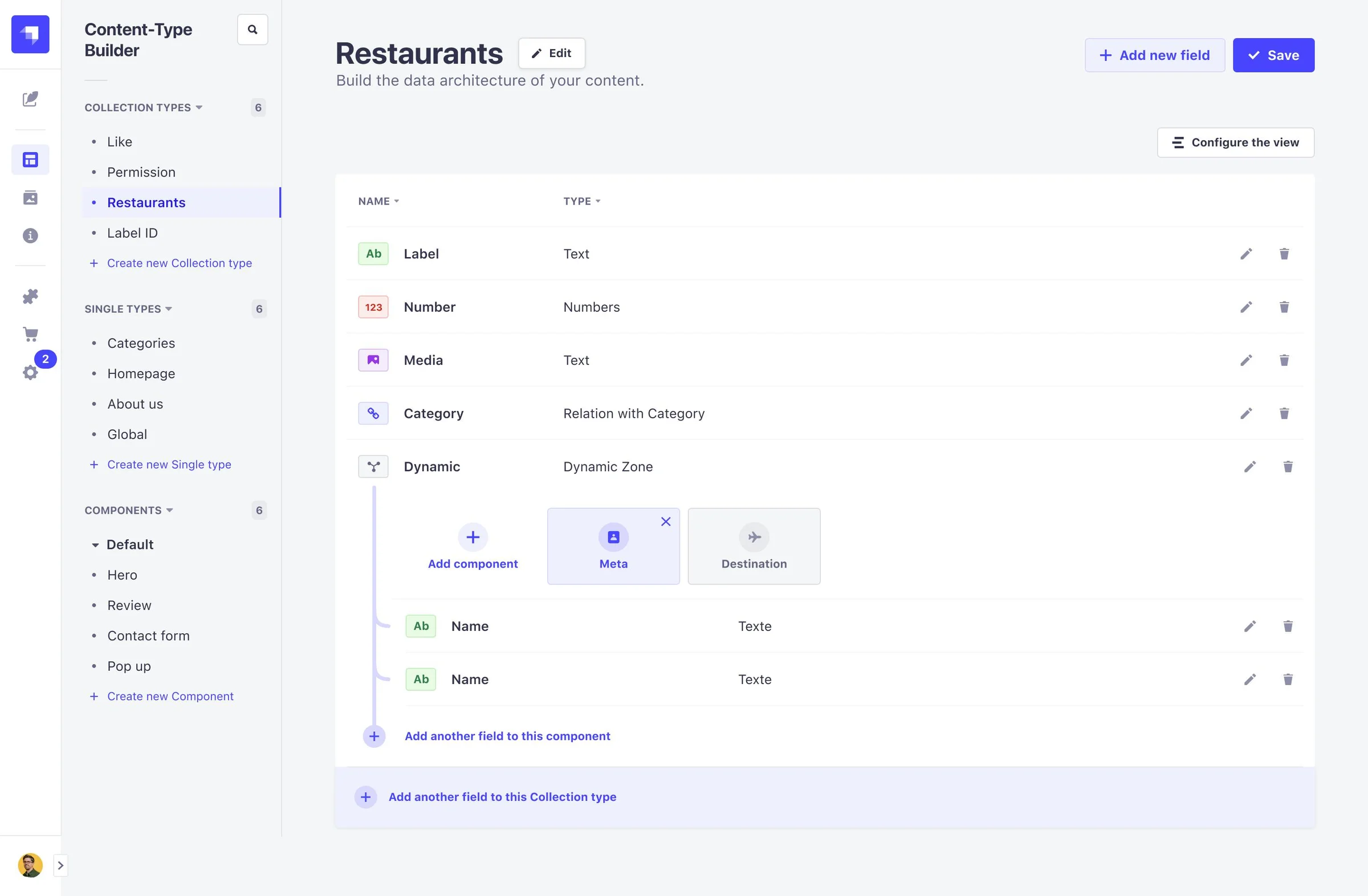Open Settings gear icon with badge
Screen dimensions: 1368x896
coord(30,372)
